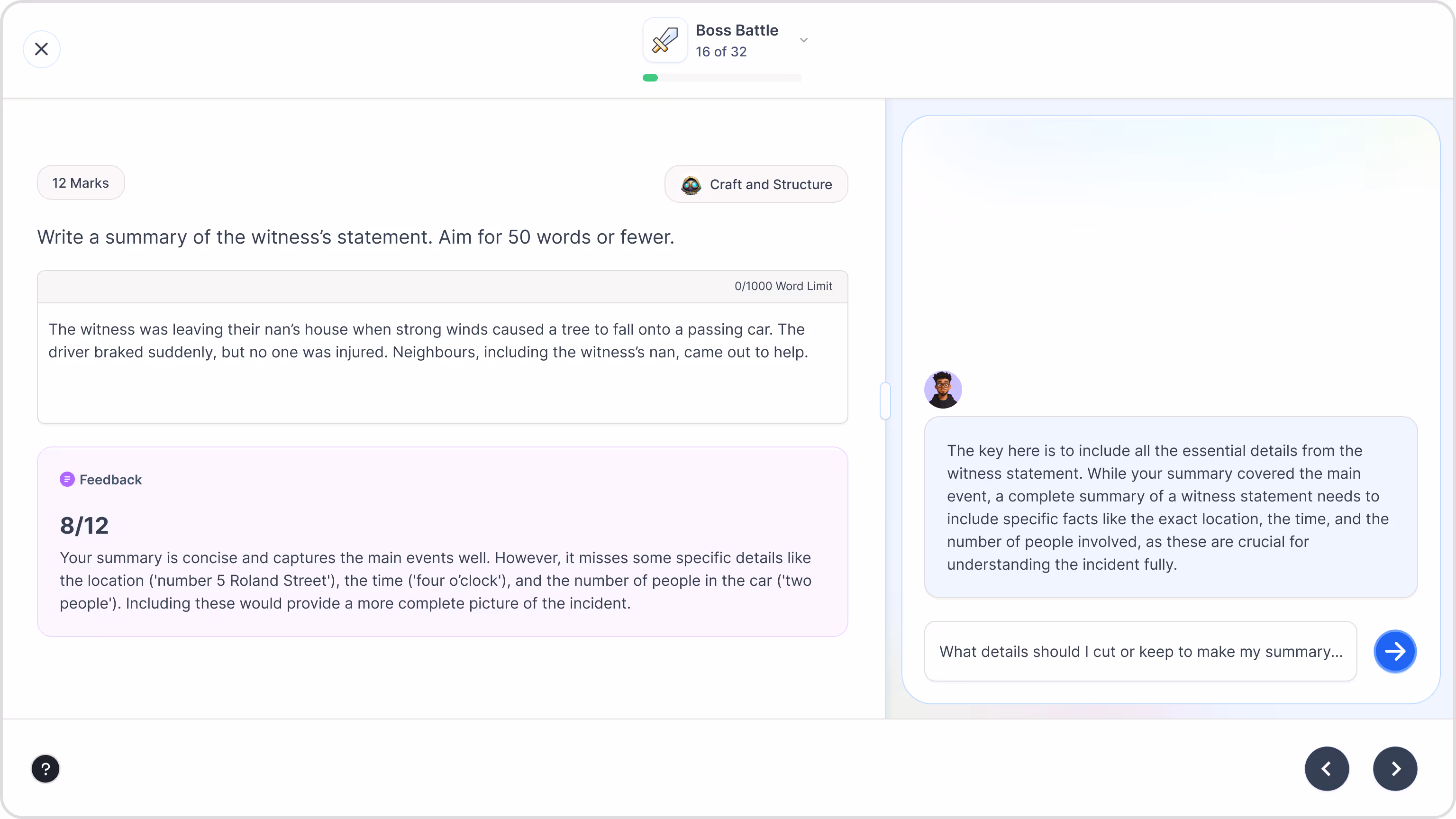
Task: Go to the next question arrow
Action: (1394, 769)
